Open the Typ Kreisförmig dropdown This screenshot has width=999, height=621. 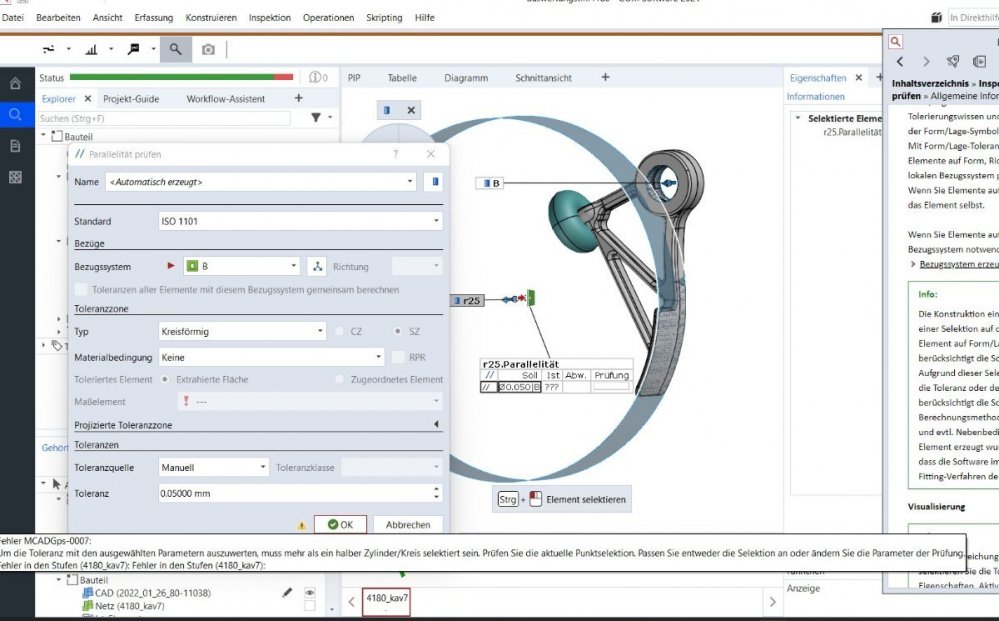pos(242,331)
